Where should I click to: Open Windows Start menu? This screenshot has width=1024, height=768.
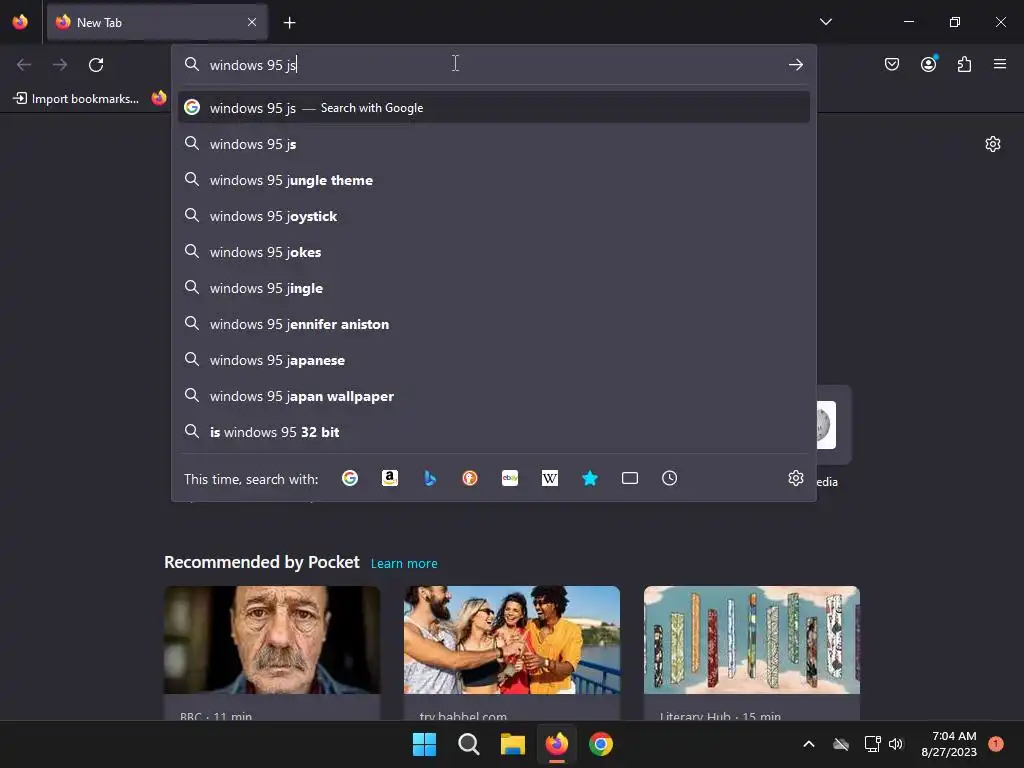[424, 744]
